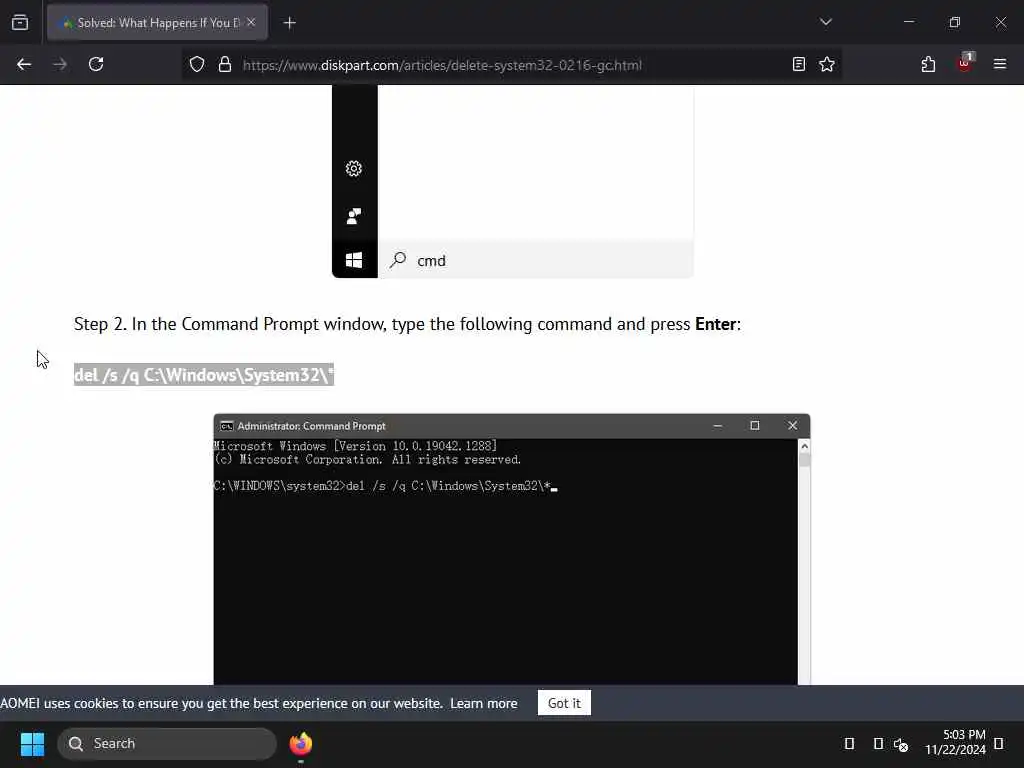
Task: Open a new browser tab
Action: [290, 23]
